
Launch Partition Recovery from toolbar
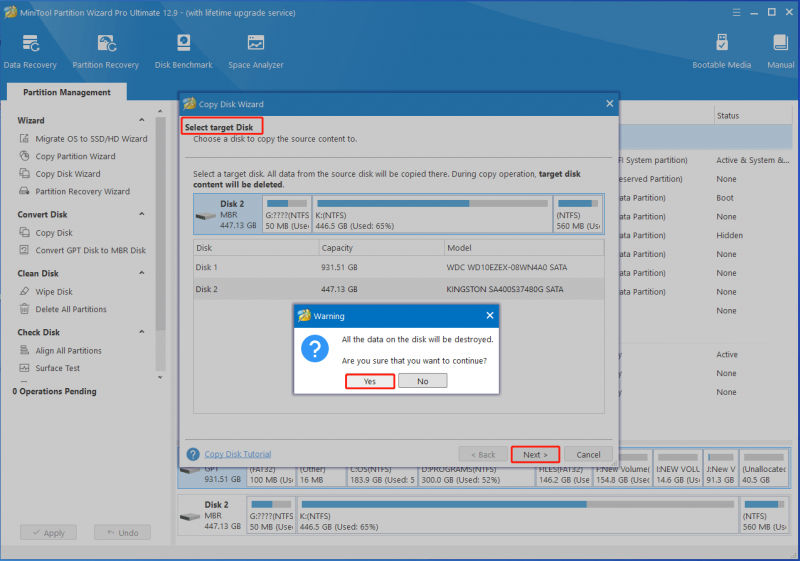(x=106, y=51)
